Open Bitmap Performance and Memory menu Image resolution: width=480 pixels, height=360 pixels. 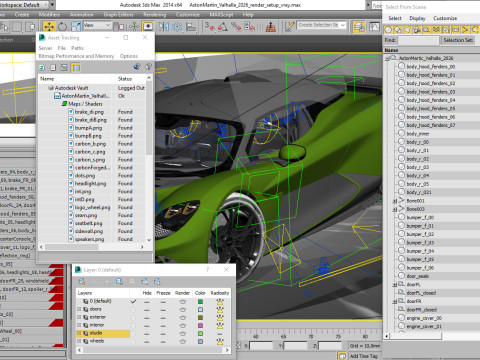[76, 56]
